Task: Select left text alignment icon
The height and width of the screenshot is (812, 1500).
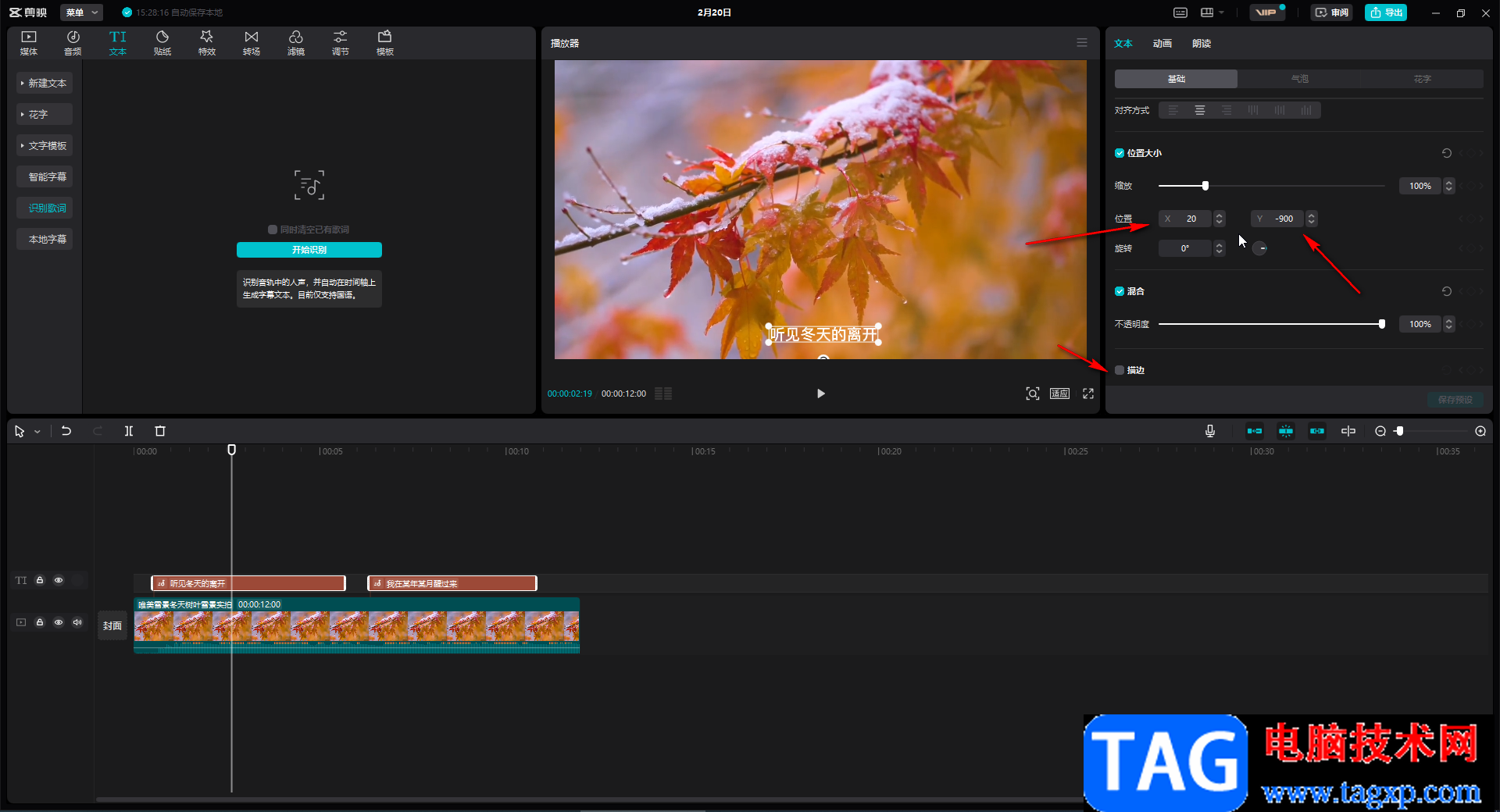Action: click(1173, 110)
